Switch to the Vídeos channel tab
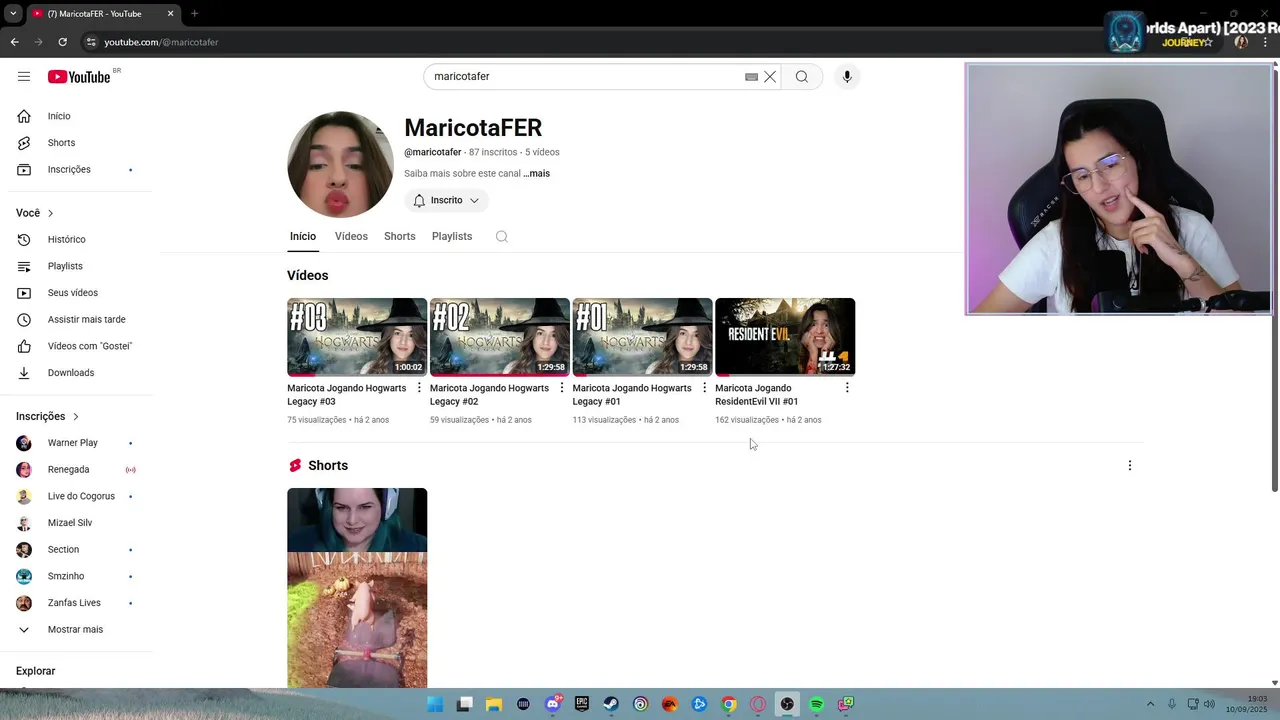Image resolution: width=1280 pixels, height=720 pixels. click(351, 236)
